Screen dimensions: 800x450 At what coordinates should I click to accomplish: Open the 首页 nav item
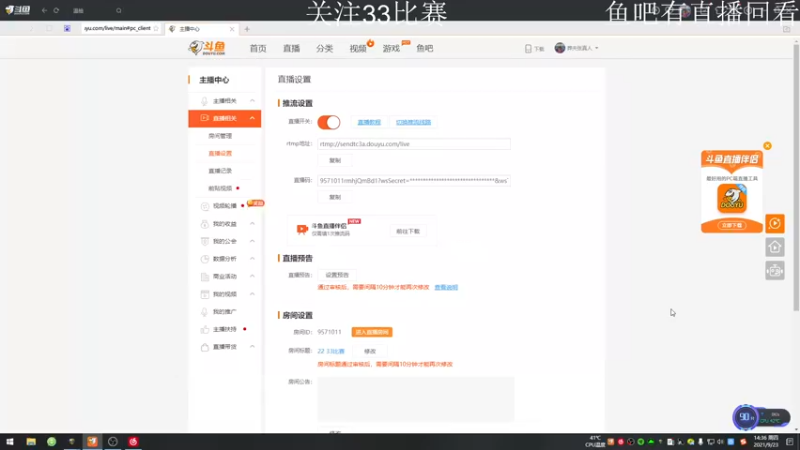click(x=258, y=48)
